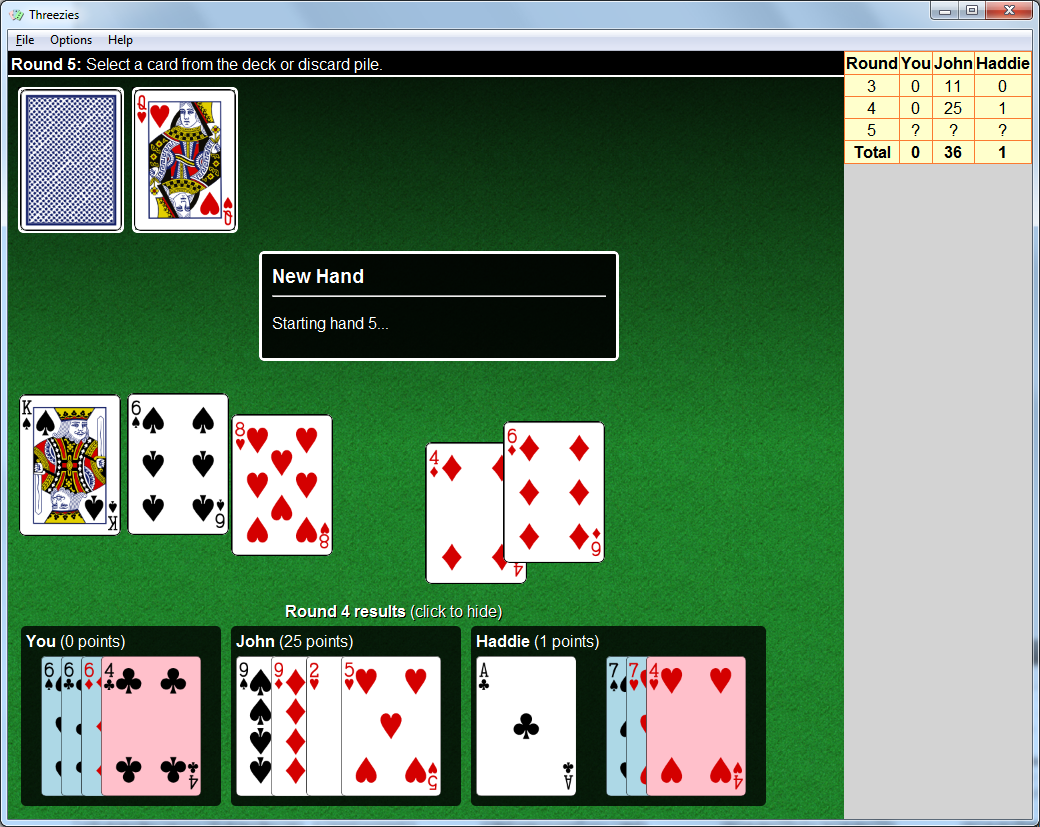Screen dimensions: 1040x827
Task: Open the Help menu
Action: pos(120,40)
